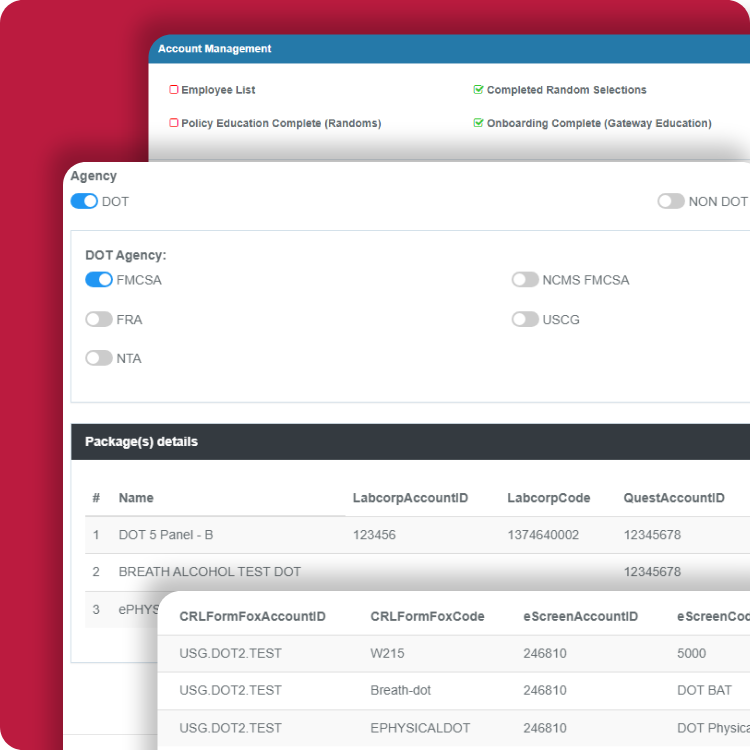Click the LabcorpAccountID column header
Screen dimensions: 750x750
point(410,498)
